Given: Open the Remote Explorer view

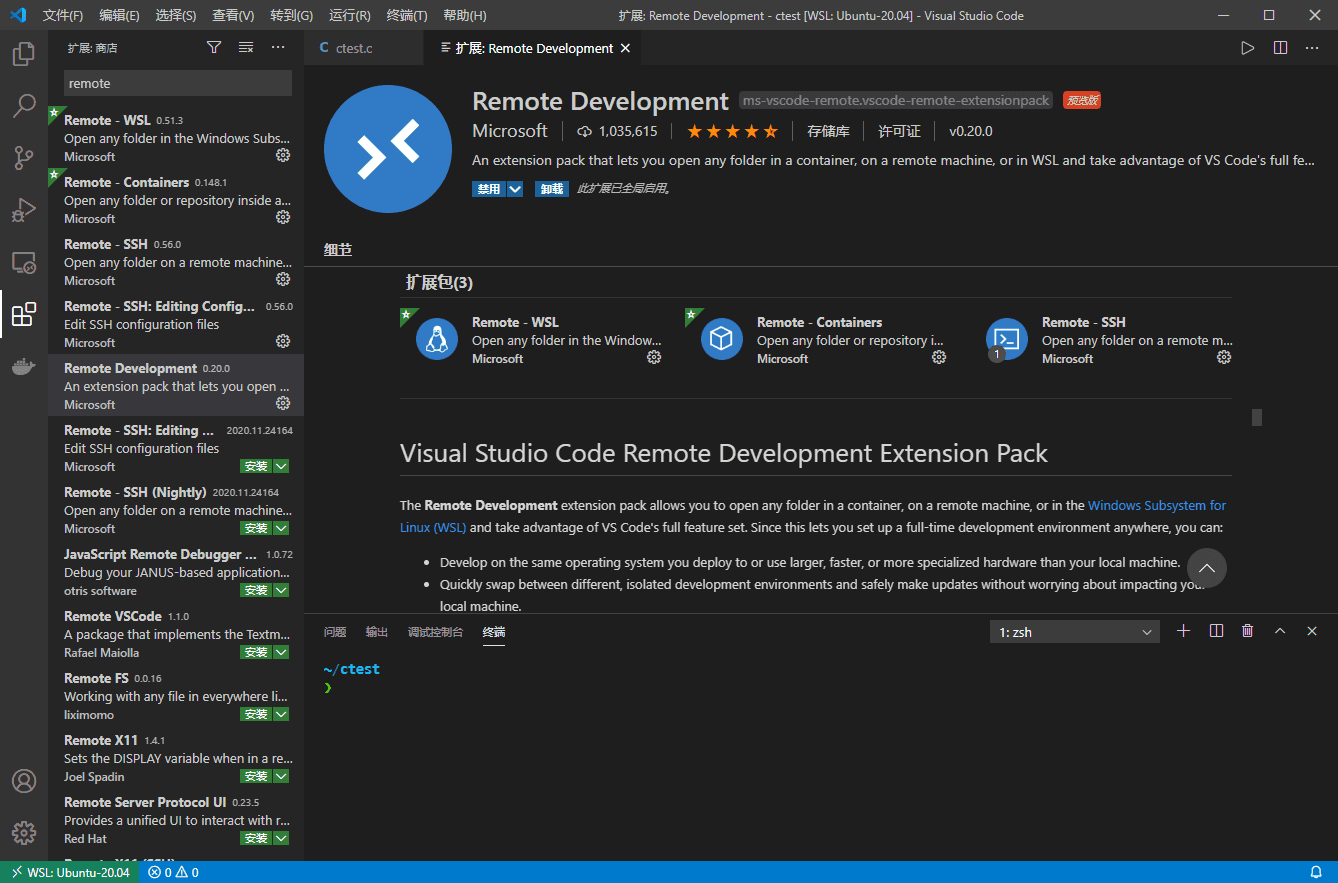Looking at the screenshot, I should (24, 262).
